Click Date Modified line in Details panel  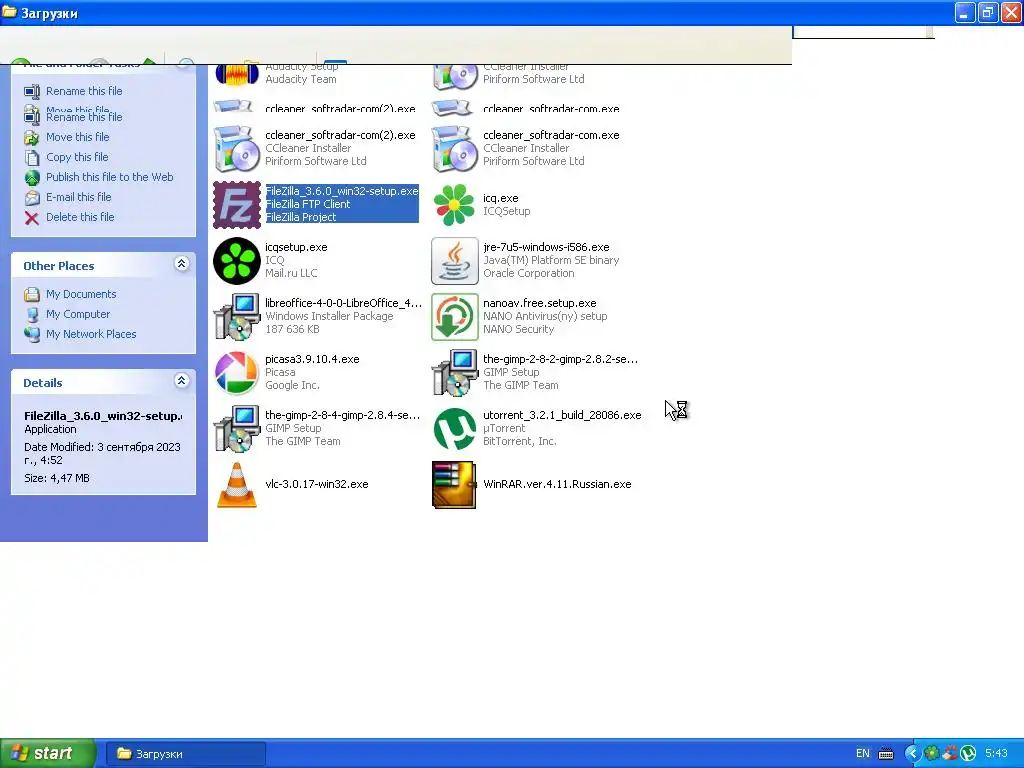[x=103, y=453]
